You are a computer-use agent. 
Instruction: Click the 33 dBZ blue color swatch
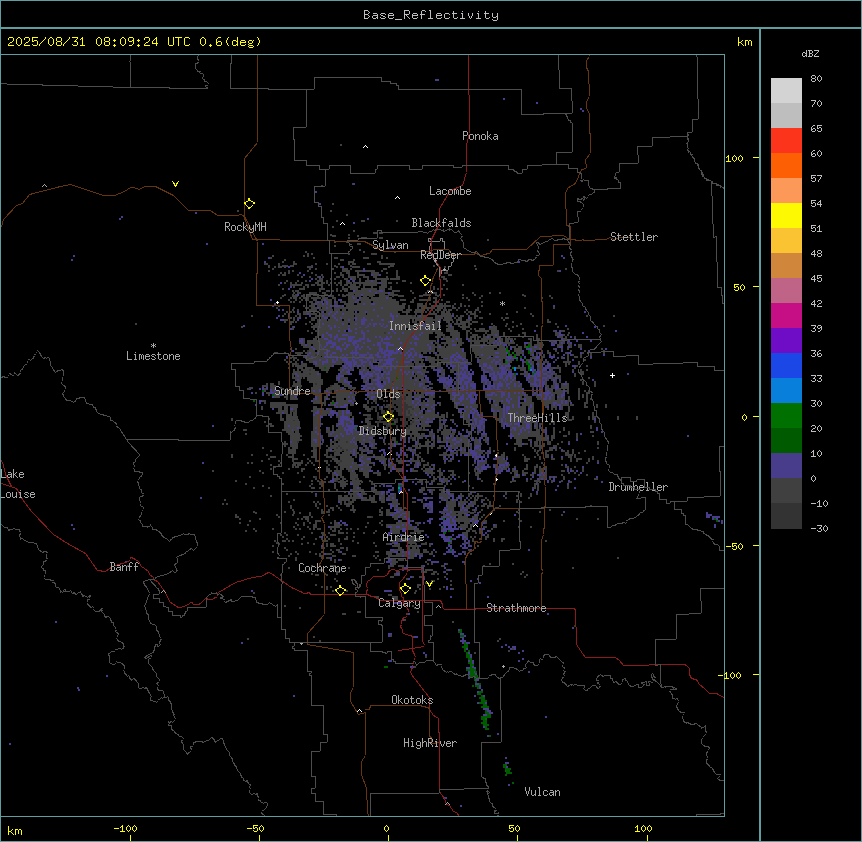pyautogui.click(x=786, y=390)
